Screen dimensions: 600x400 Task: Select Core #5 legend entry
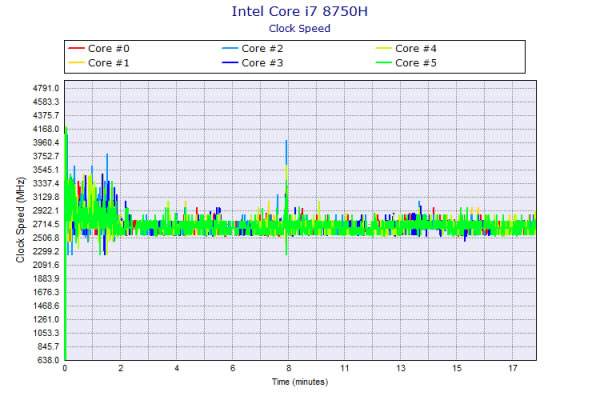coord(406,63)
